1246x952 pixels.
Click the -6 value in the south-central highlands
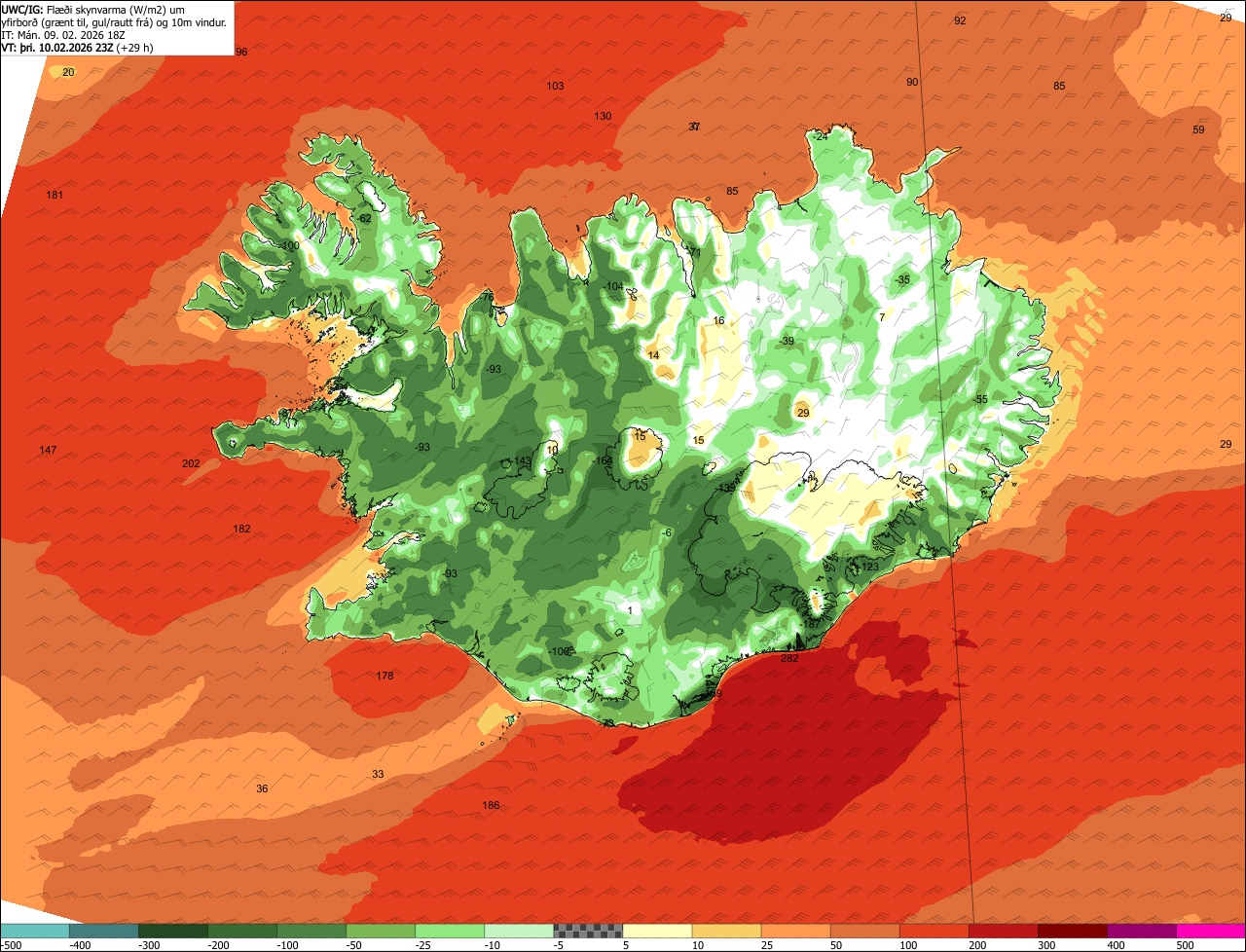666,532
